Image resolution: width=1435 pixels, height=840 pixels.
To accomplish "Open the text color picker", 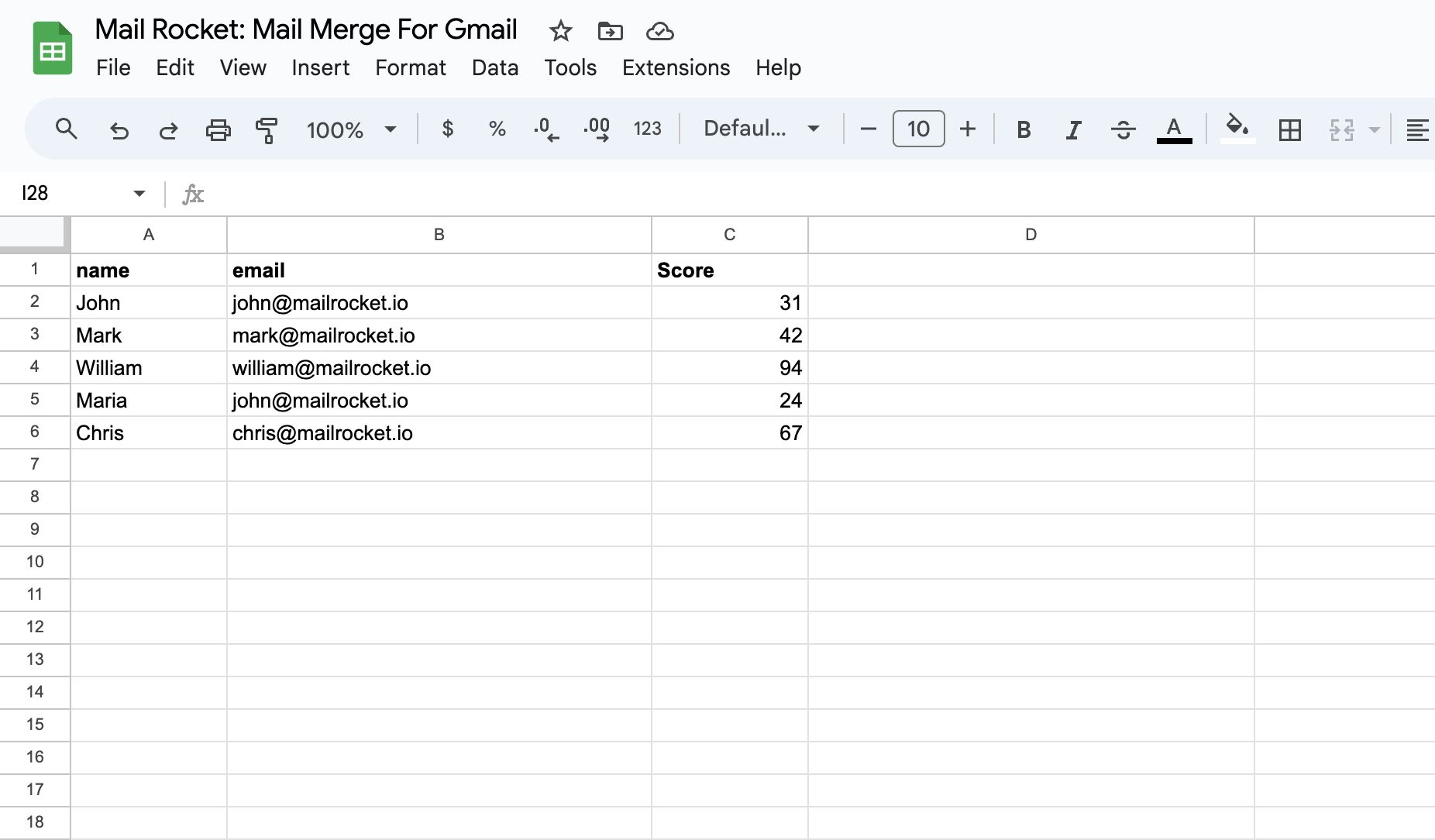I will point(1174,129).
